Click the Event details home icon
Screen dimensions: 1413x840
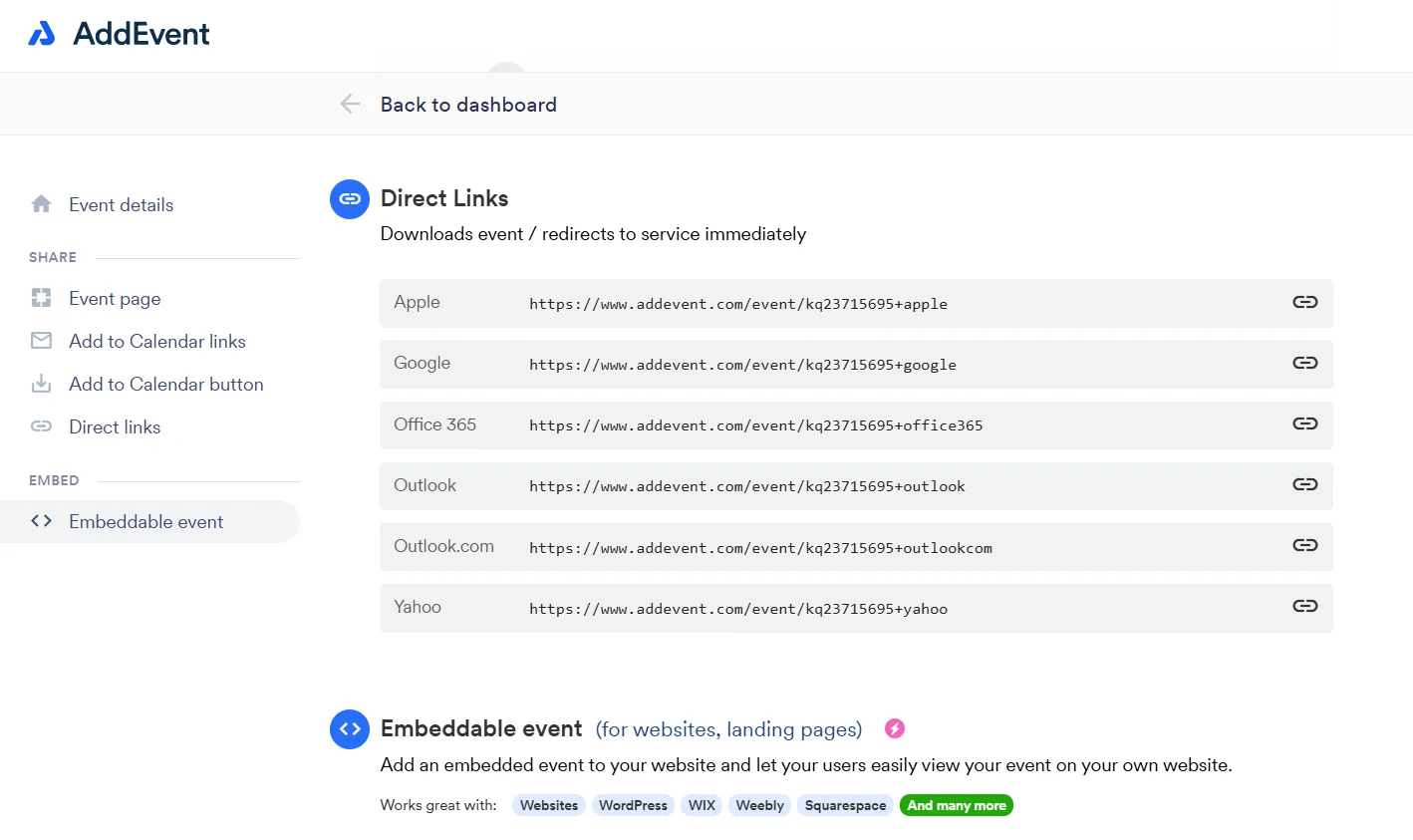[x=41, y=204]
